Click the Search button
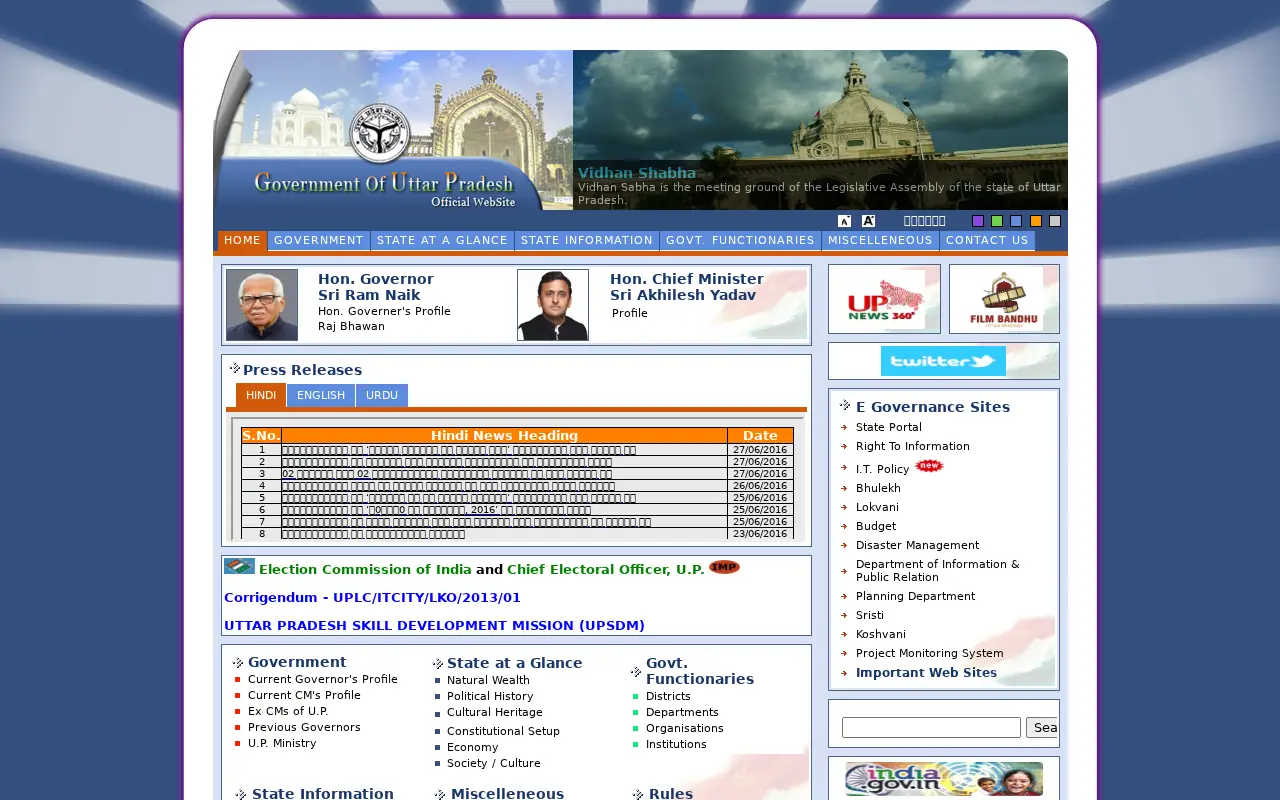Screen dimensions: 1280x800 (1042, 728)
